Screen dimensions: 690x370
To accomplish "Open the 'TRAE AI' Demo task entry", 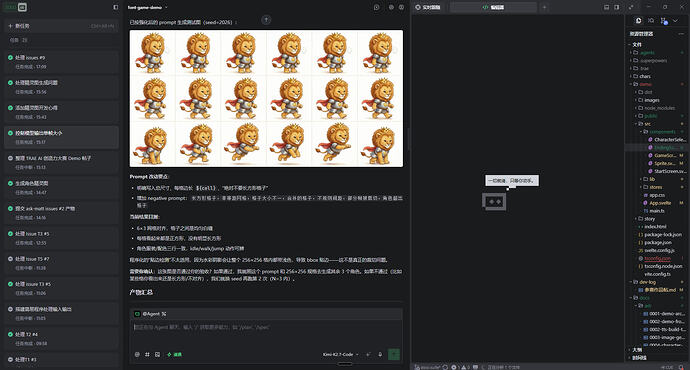I will [61, 162].
